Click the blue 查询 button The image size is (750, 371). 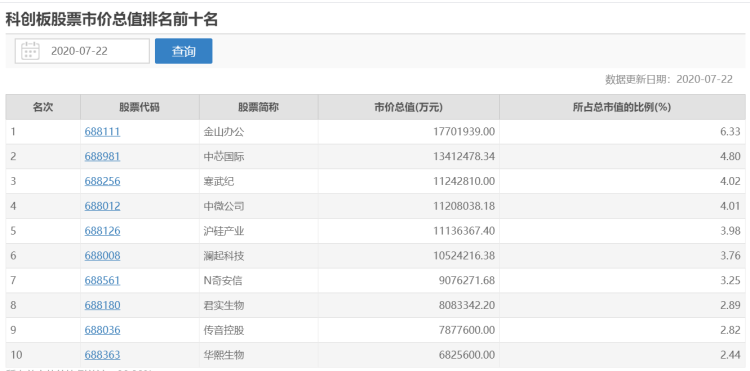[184, 51]
